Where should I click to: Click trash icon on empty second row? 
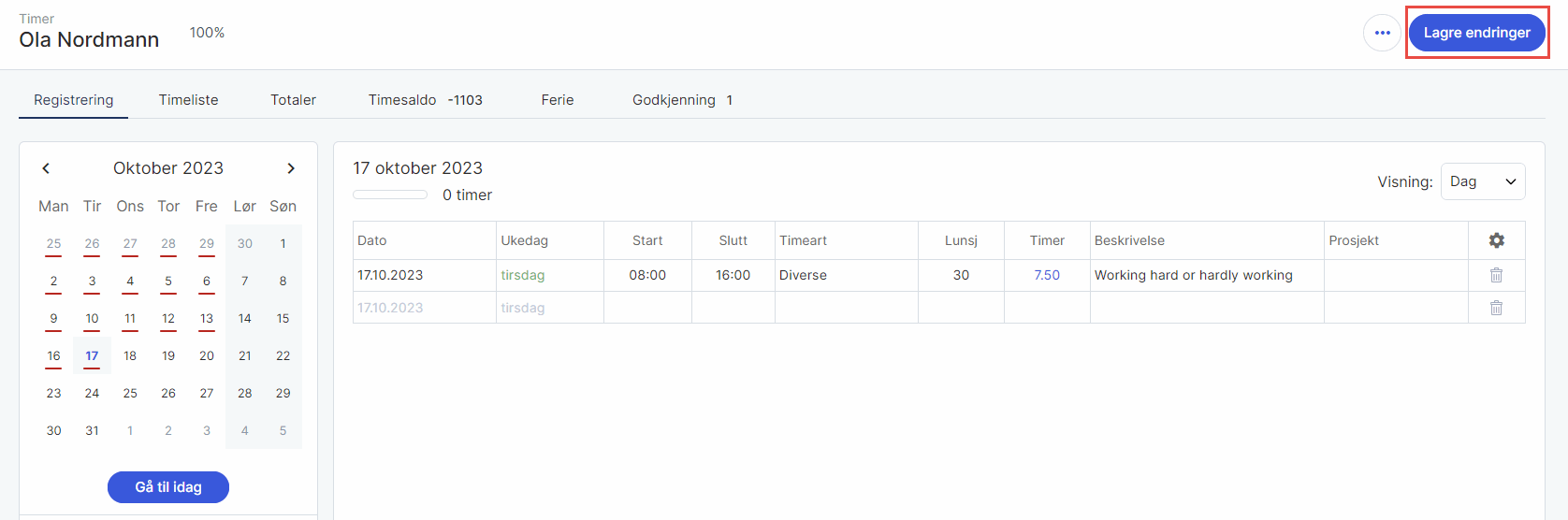tap(1496, 308)
